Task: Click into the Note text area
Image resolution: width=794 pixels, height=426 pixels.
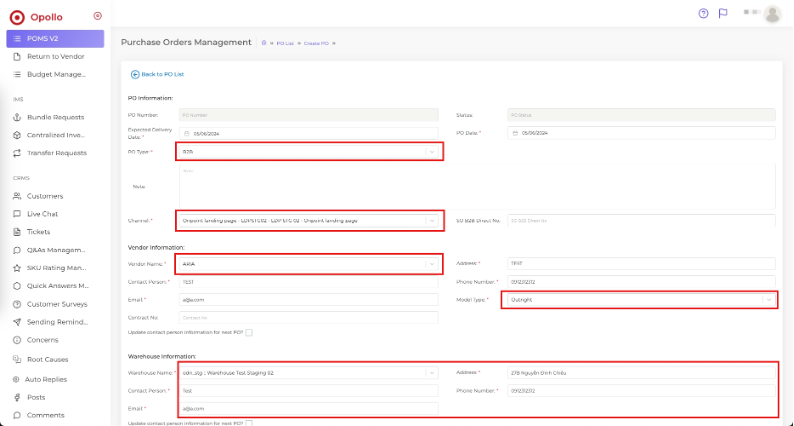Action: [x=477, y=186]
